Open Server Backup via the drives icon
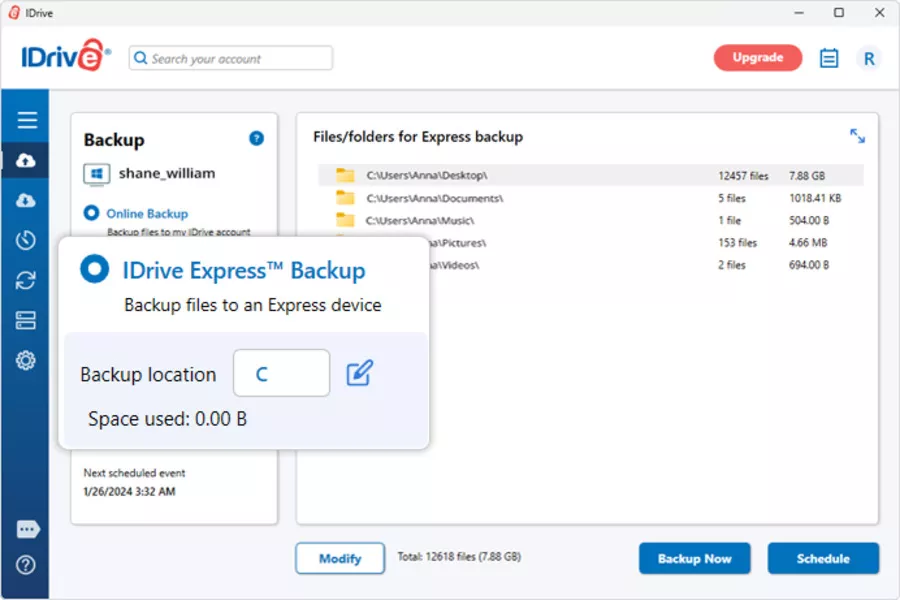The height and width of the screenshot is (600, 900). (25, 320)
